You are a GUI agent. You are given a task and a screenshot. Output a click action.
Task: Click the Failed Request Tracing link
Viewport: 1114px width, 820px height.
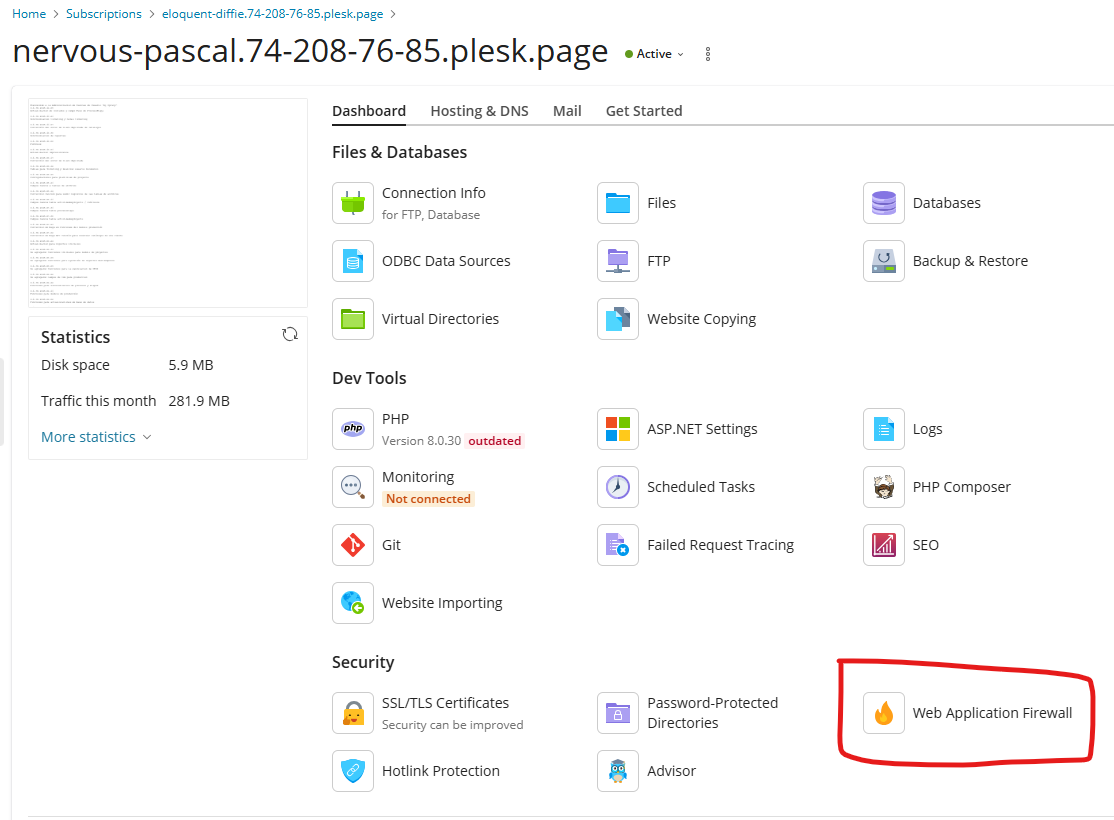click(x=720, y=545)
